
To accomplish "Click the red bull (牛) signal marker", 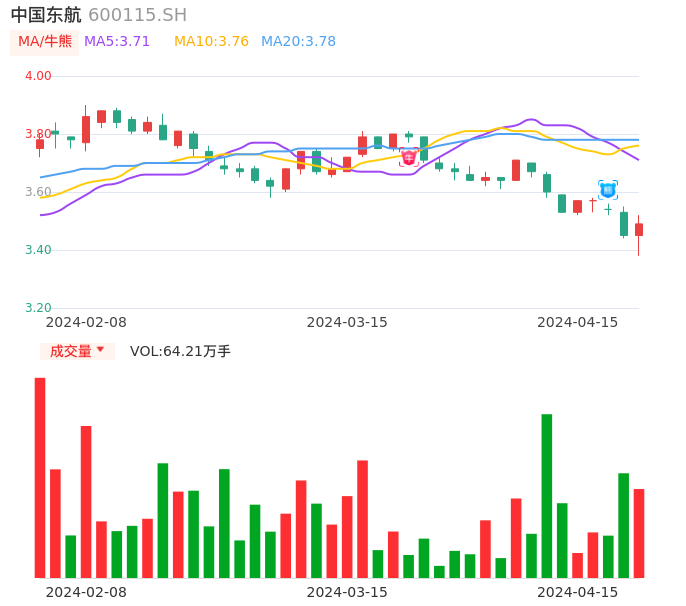I will tap(409, 157).
